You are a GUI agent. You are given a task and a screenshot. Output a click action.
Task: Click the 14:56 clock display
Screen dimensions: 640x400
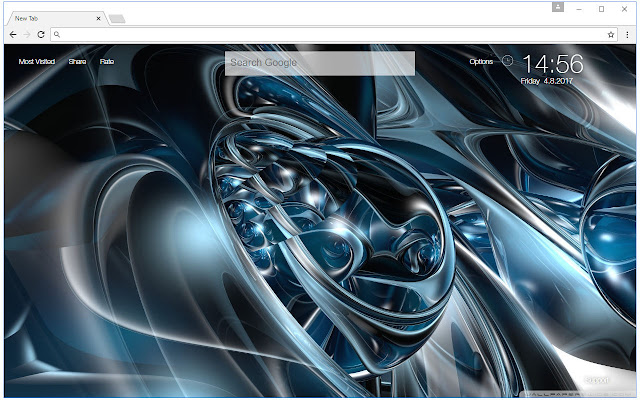pos(553,64)
